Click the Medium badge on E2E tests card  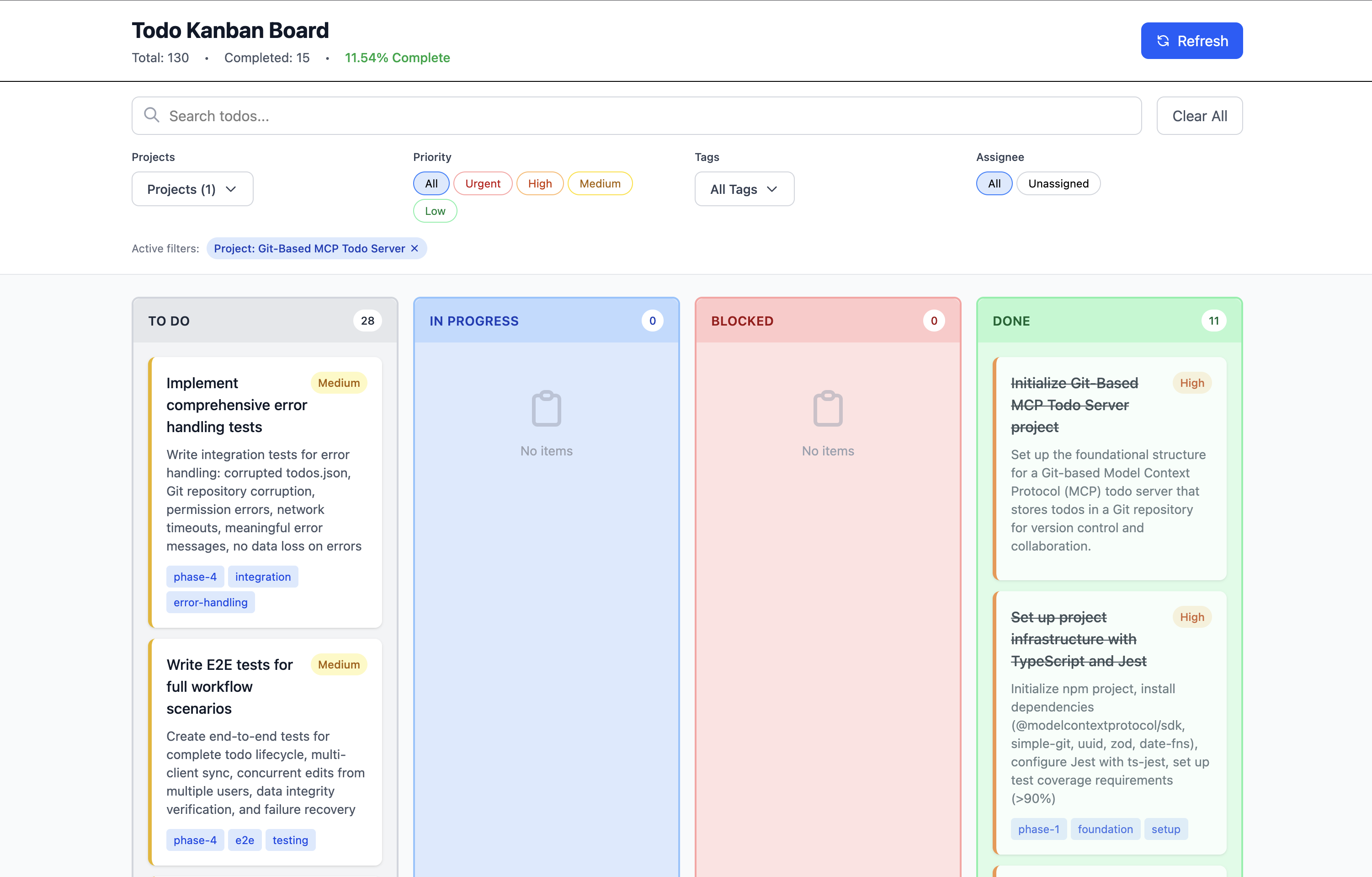tap(339, 664)
